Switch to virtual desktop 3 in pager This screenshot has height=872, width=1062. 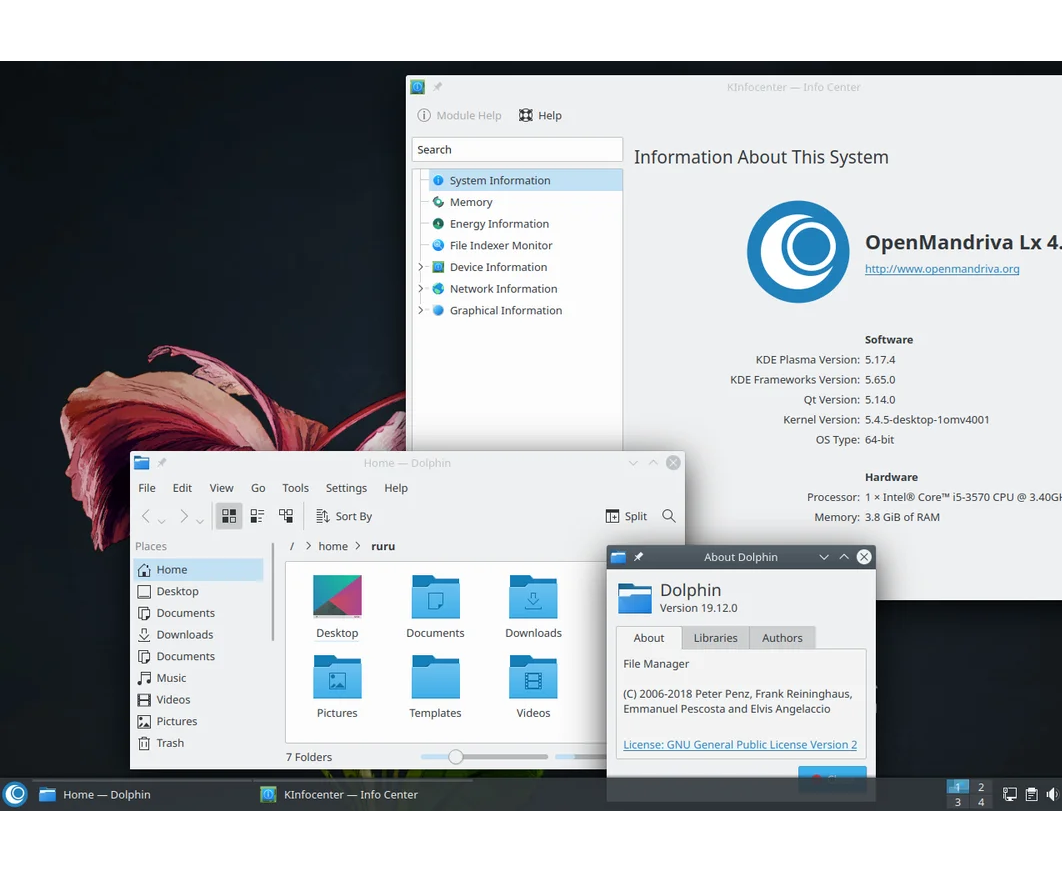[x=958, y=802]
